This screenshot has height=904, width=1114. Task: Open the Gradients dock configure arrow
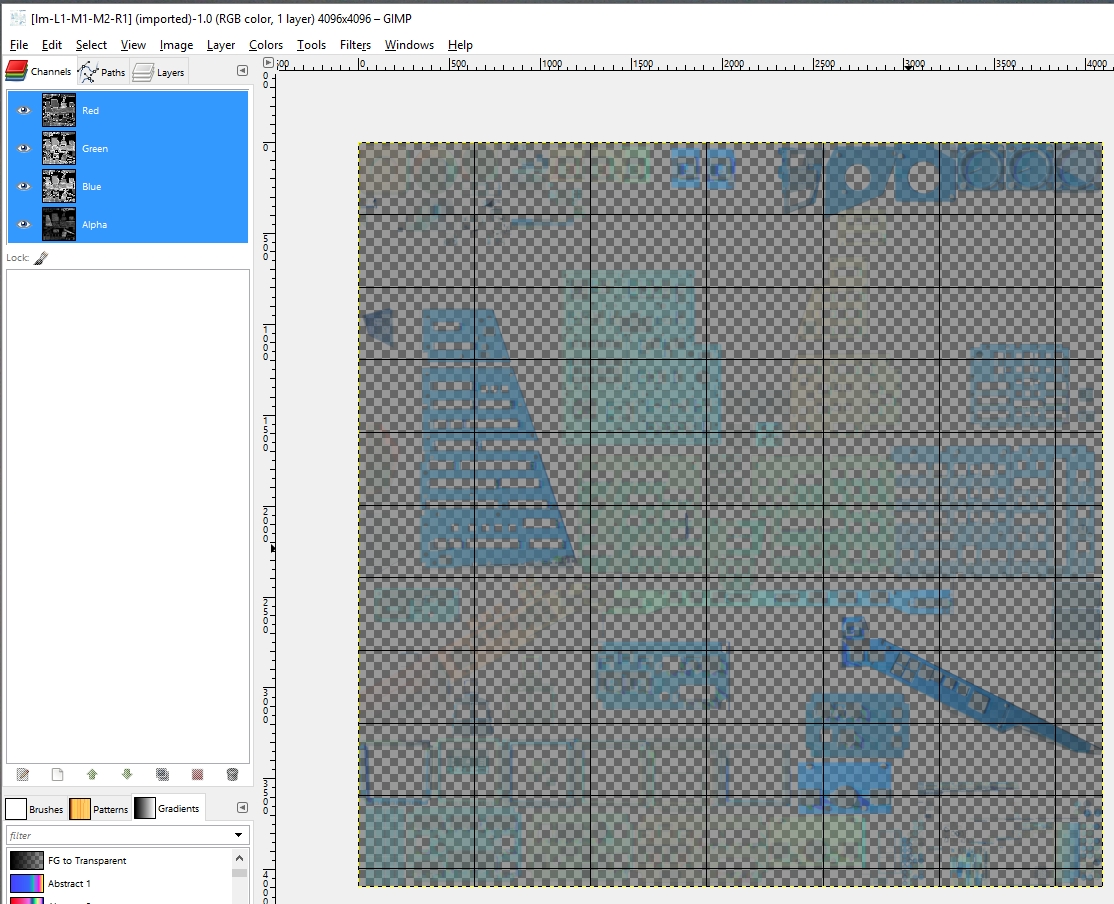[242, 808]
